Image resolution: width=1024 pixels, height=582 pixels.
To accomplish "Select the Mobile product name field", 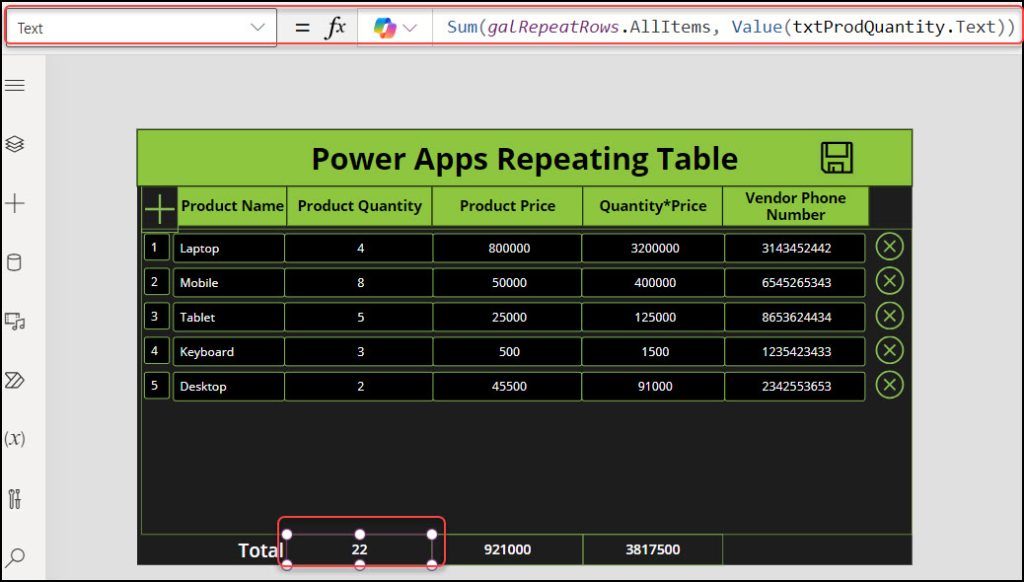I will click(x=229, y=283).
